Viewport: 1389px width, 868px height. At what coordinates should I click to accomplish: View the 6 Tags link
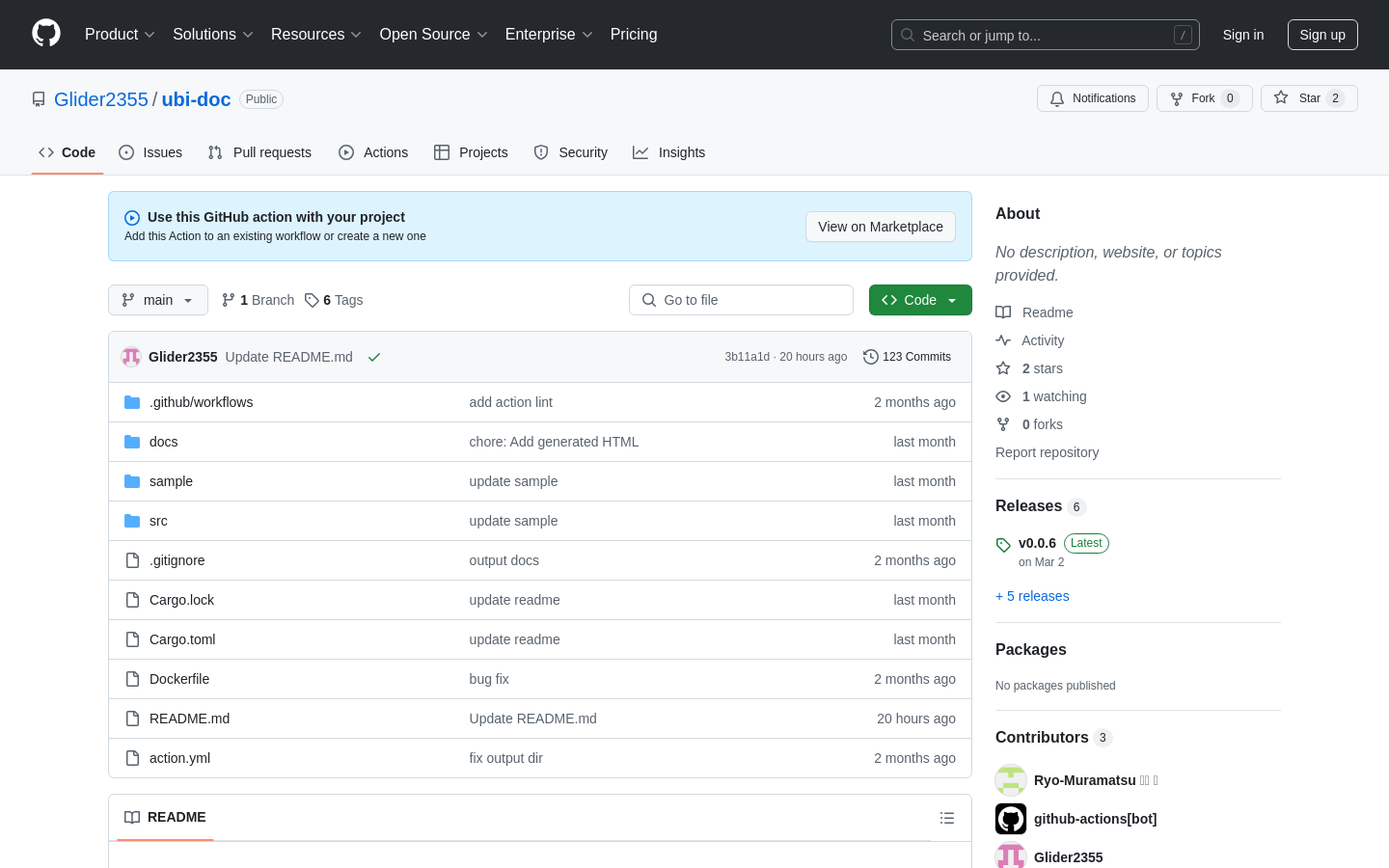pos(334,300)
